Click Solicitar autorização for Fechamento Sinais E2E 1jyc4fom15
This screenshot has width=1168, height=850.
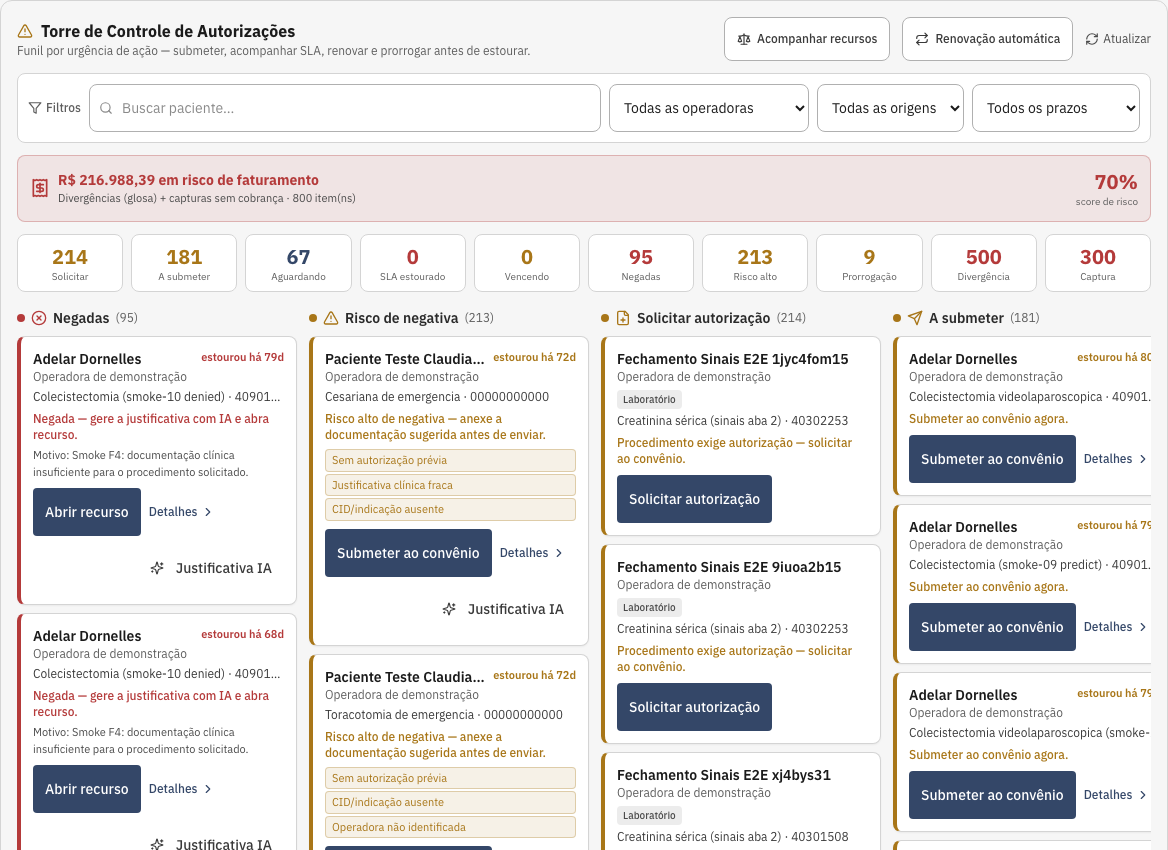point(694,499)
